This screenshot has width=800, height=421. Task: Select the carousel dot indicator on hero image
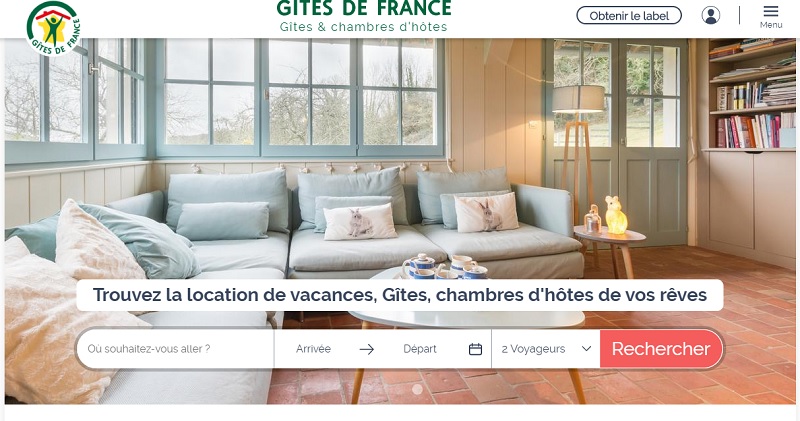click(417, 389)
